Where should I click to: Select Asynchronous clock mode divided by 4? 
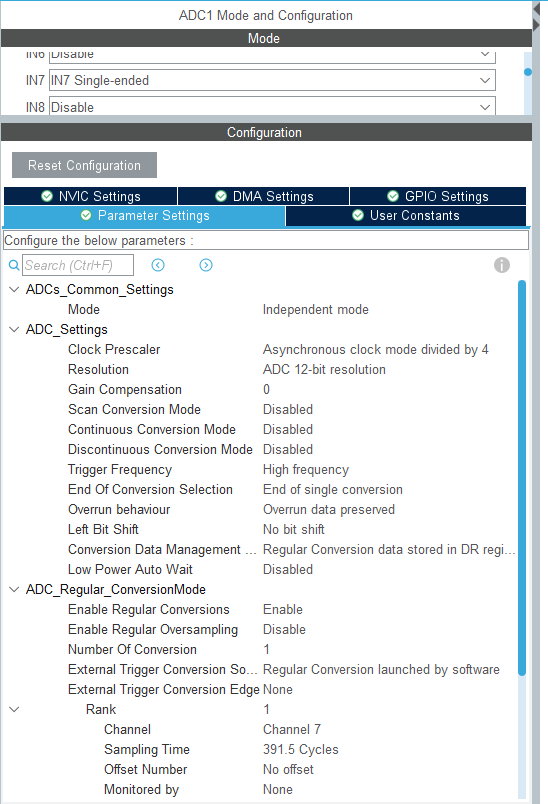point(376,350)
